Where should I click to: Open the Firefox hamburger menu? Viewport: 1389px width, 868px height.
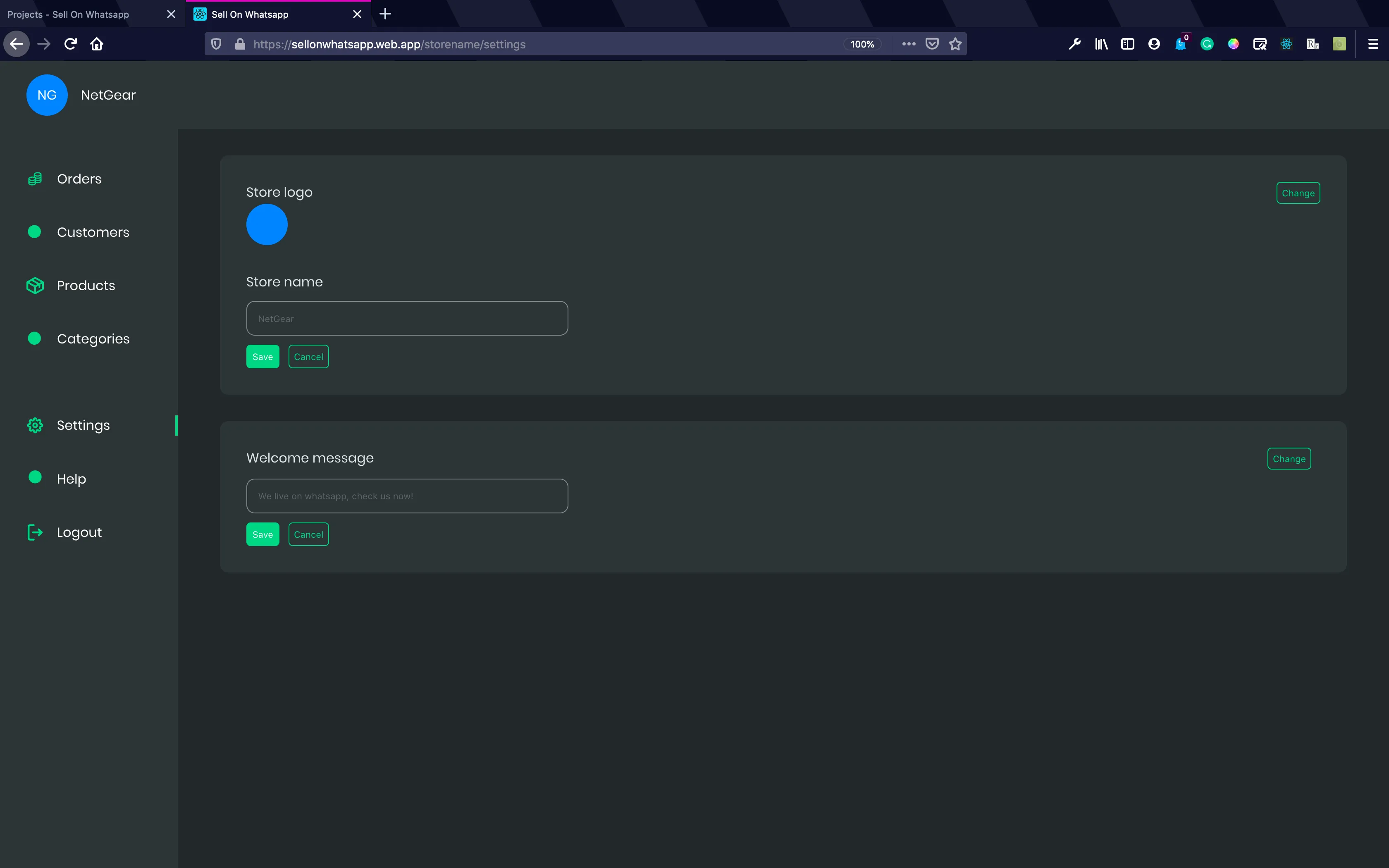point(1373,44)
